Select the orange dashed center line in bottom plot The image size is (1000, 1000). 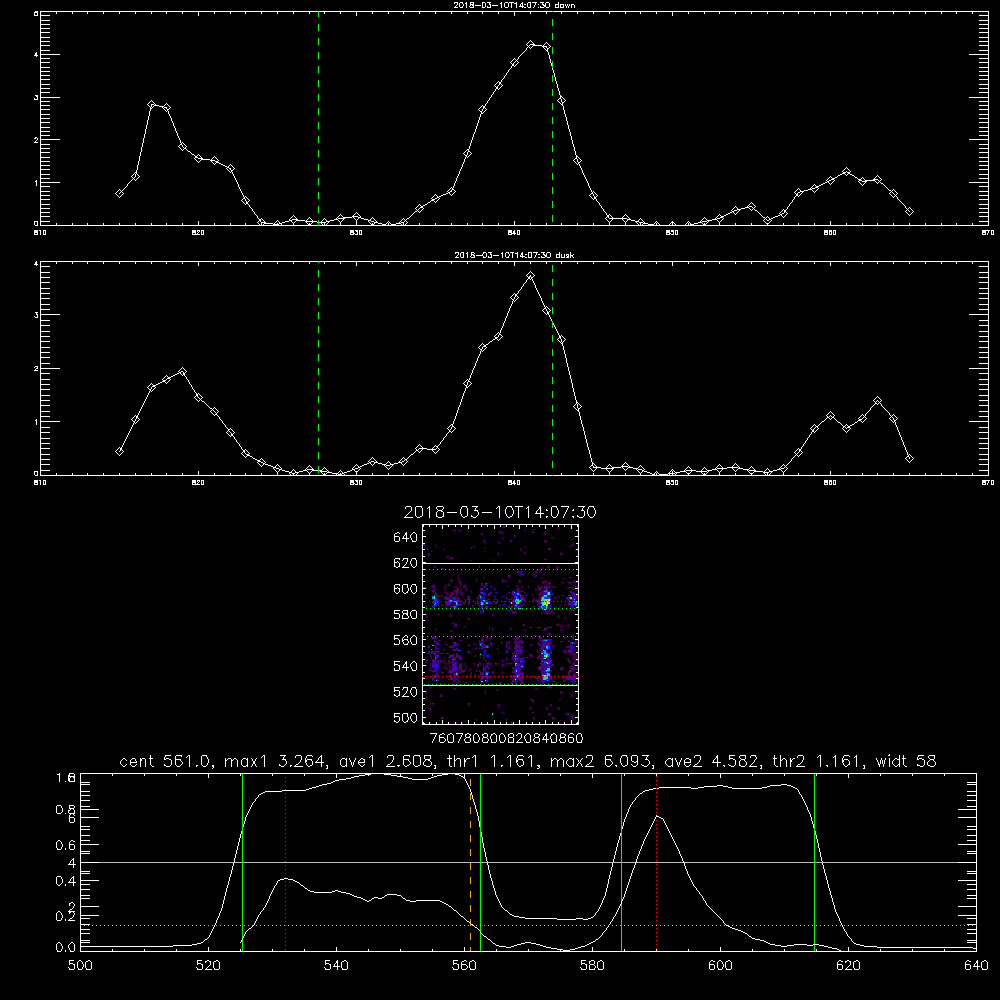click(471, 863)
